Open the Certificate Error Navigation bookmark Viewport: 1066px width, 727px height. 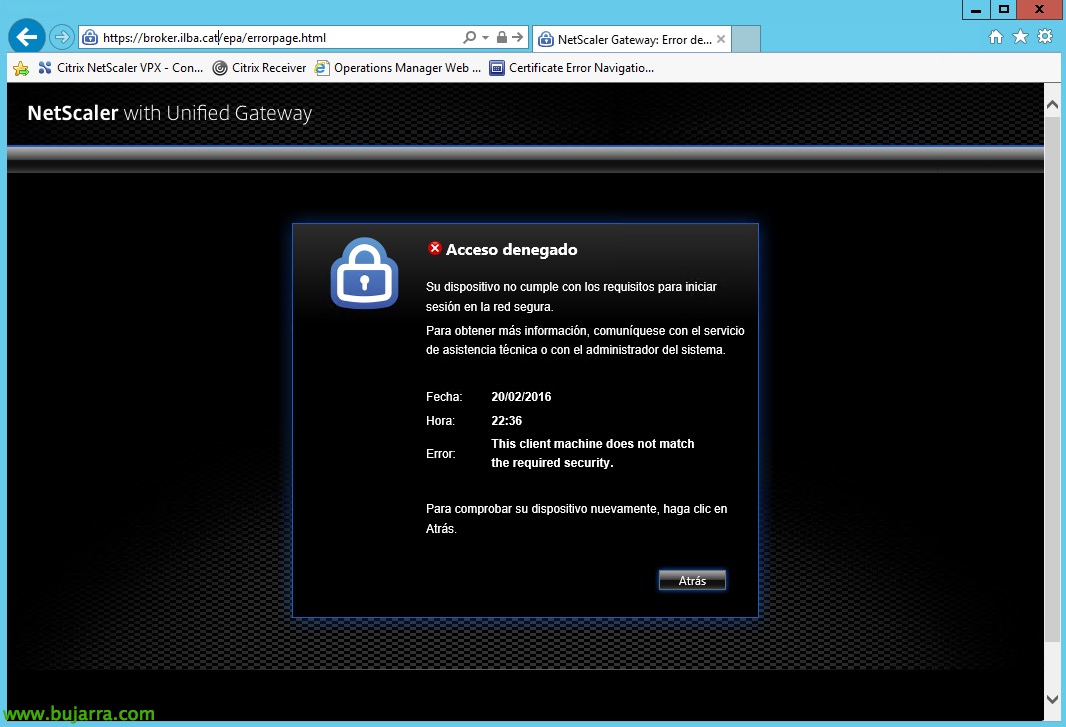click(572, 68)
